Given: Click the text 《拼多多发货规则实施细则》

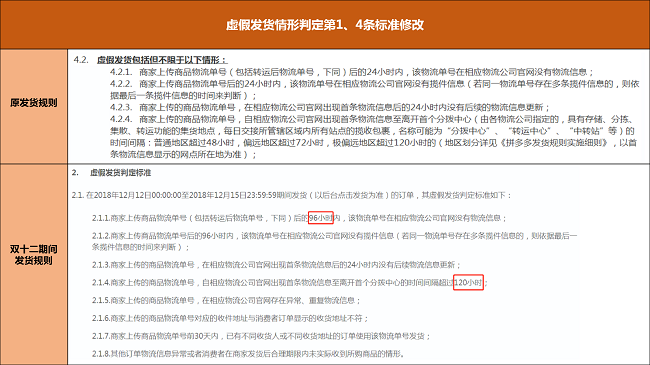Looking at the screenshot, I should pos(555,143).
